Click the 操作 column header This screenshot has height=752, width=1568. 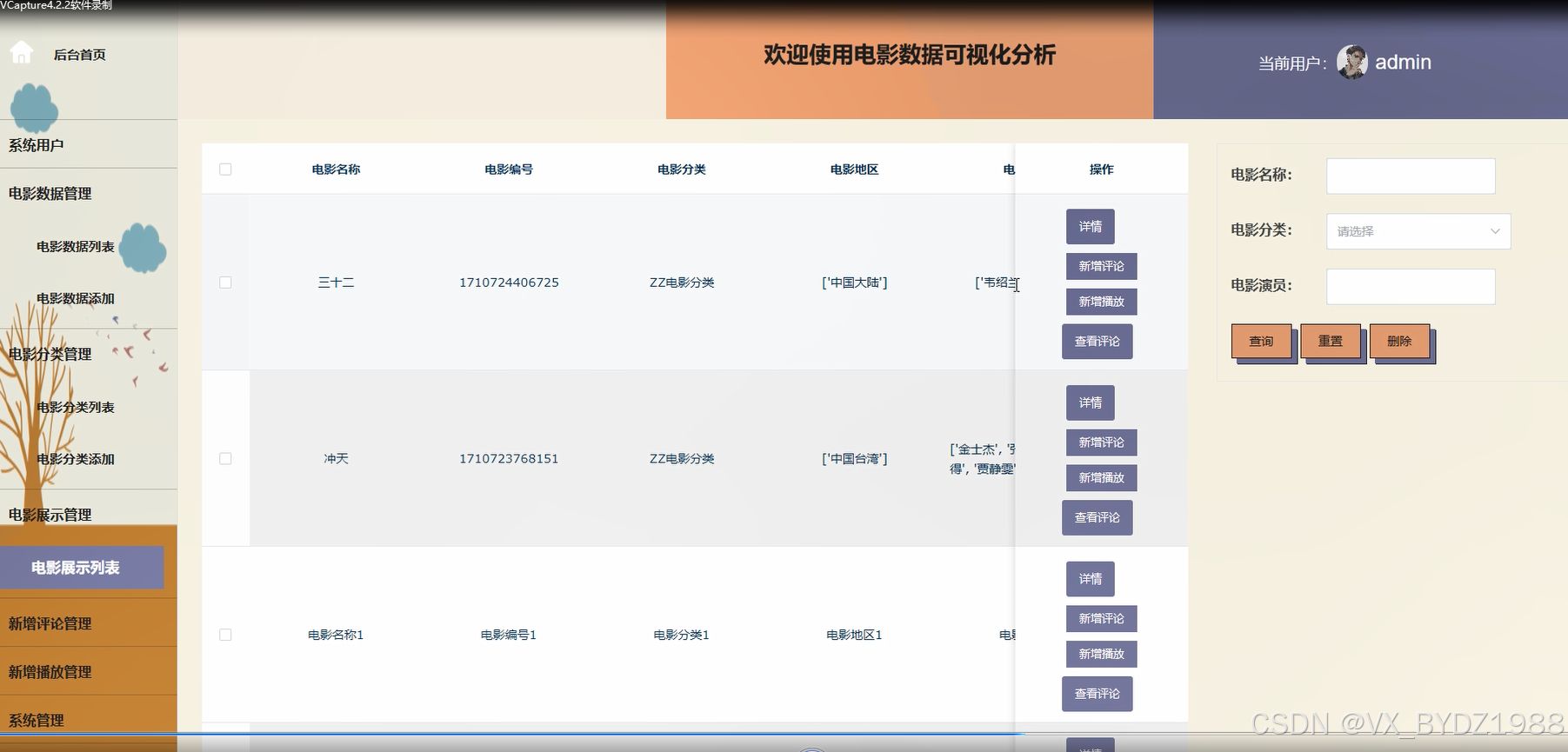[x=1101, y=170]
